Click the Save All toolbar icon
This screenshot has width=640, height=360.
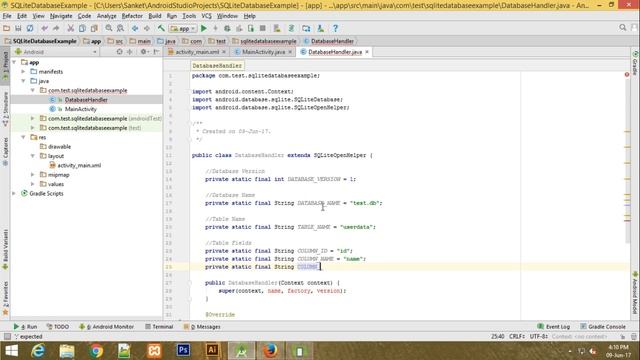18,28
